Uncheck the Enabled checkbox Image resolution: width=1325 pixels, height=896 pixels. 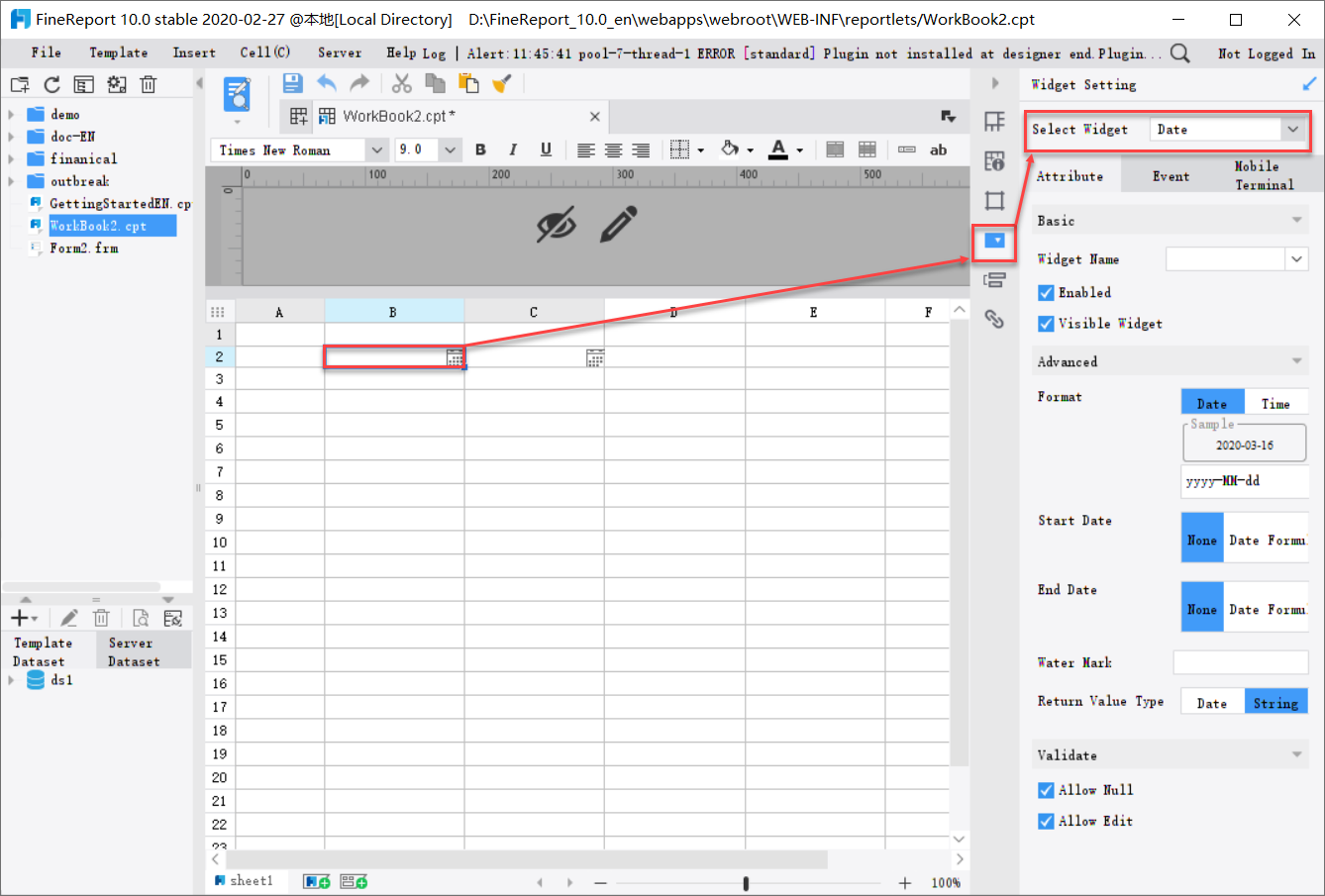[x=1046, y=293]
